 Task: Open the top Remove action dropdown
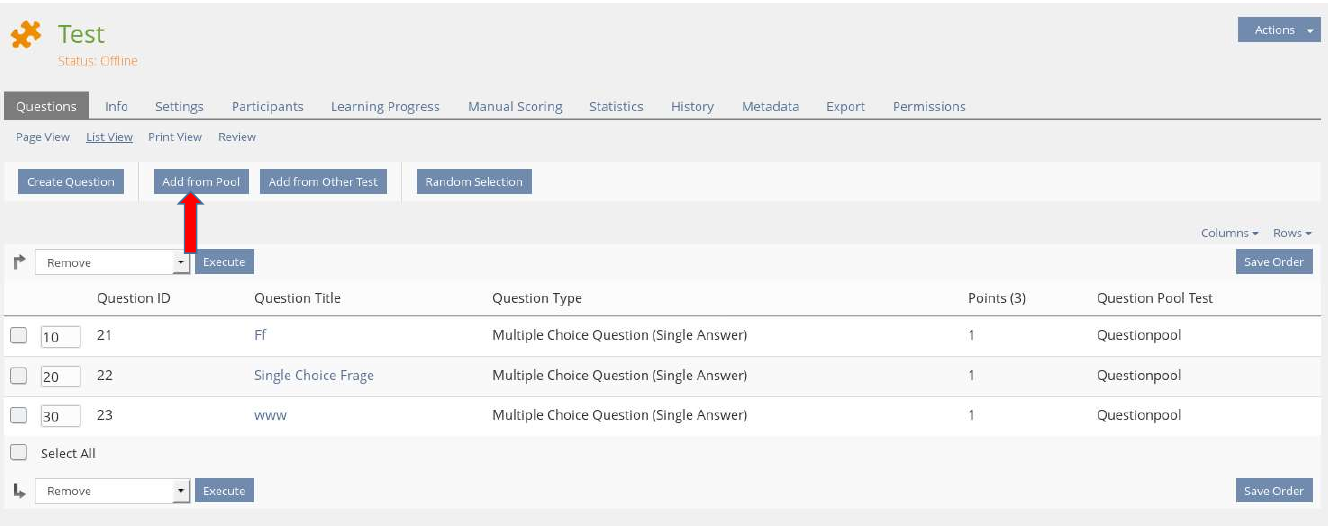tap(112, 262)
